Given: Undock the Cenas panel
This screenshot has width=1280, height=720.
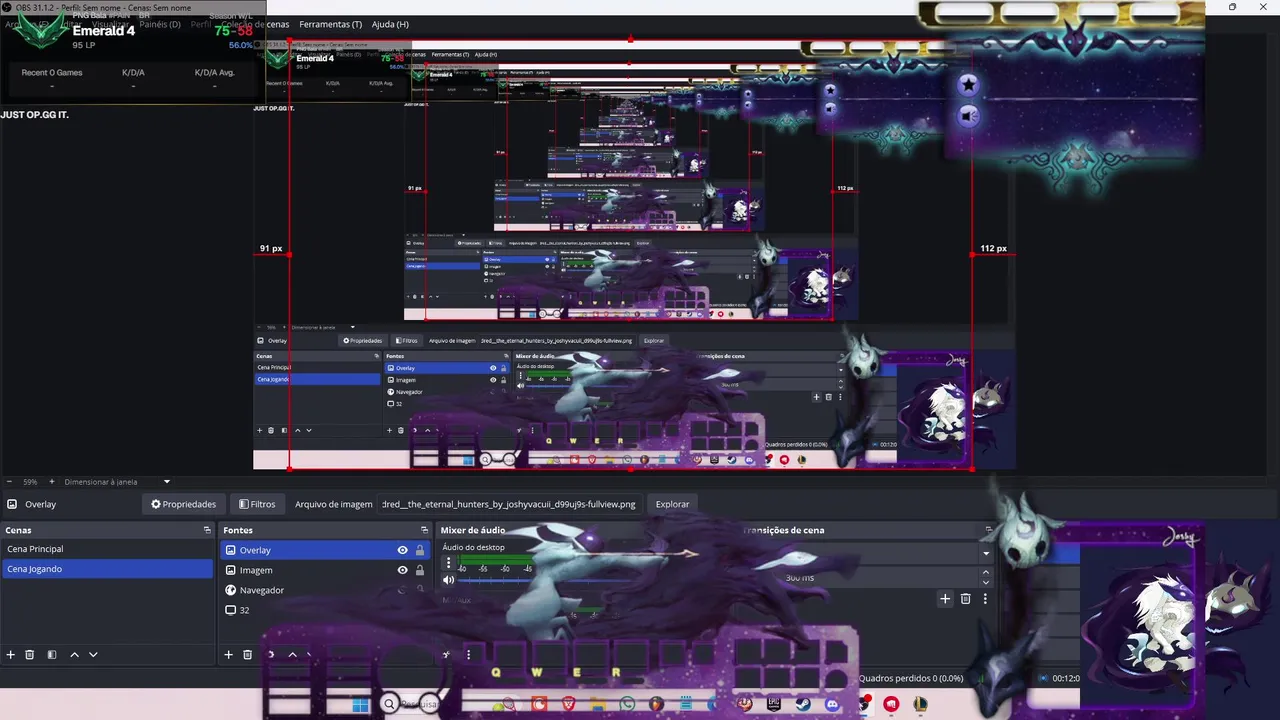Looking at the screenshot, I should click(x=207, y=530).
